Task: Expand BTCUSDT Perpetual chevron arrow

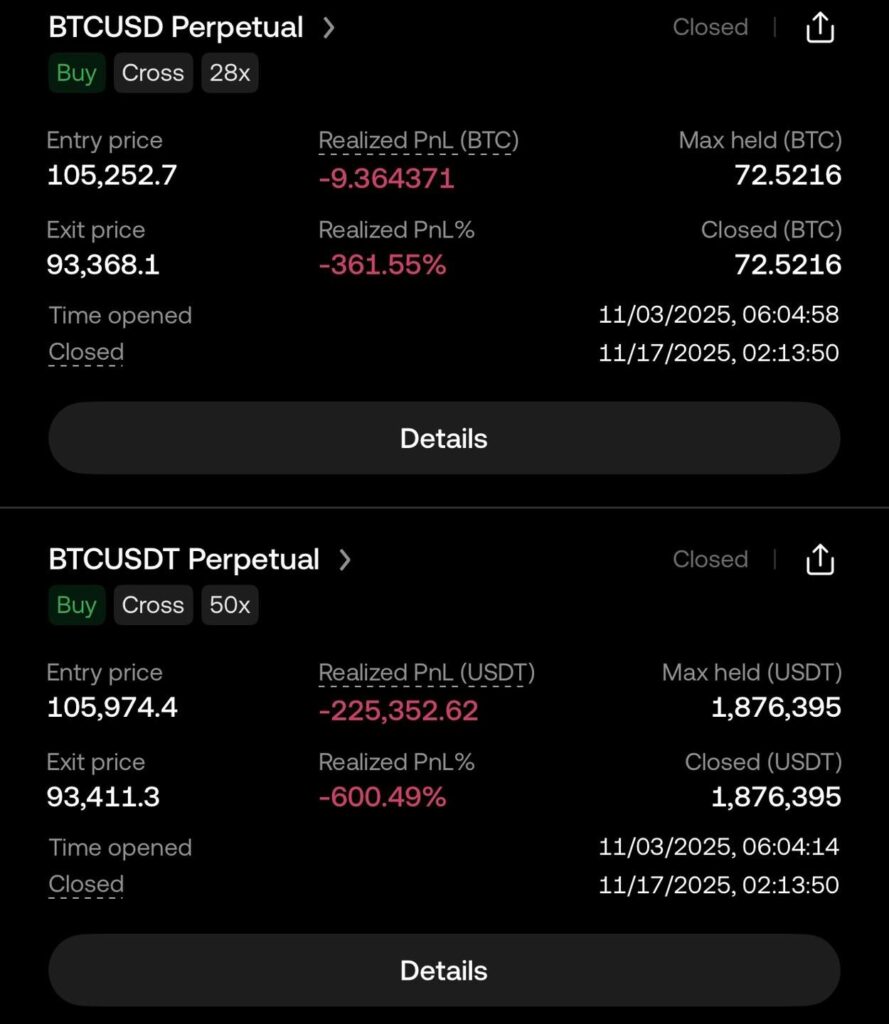Action: pyautogui.click(x=345, y=560)
